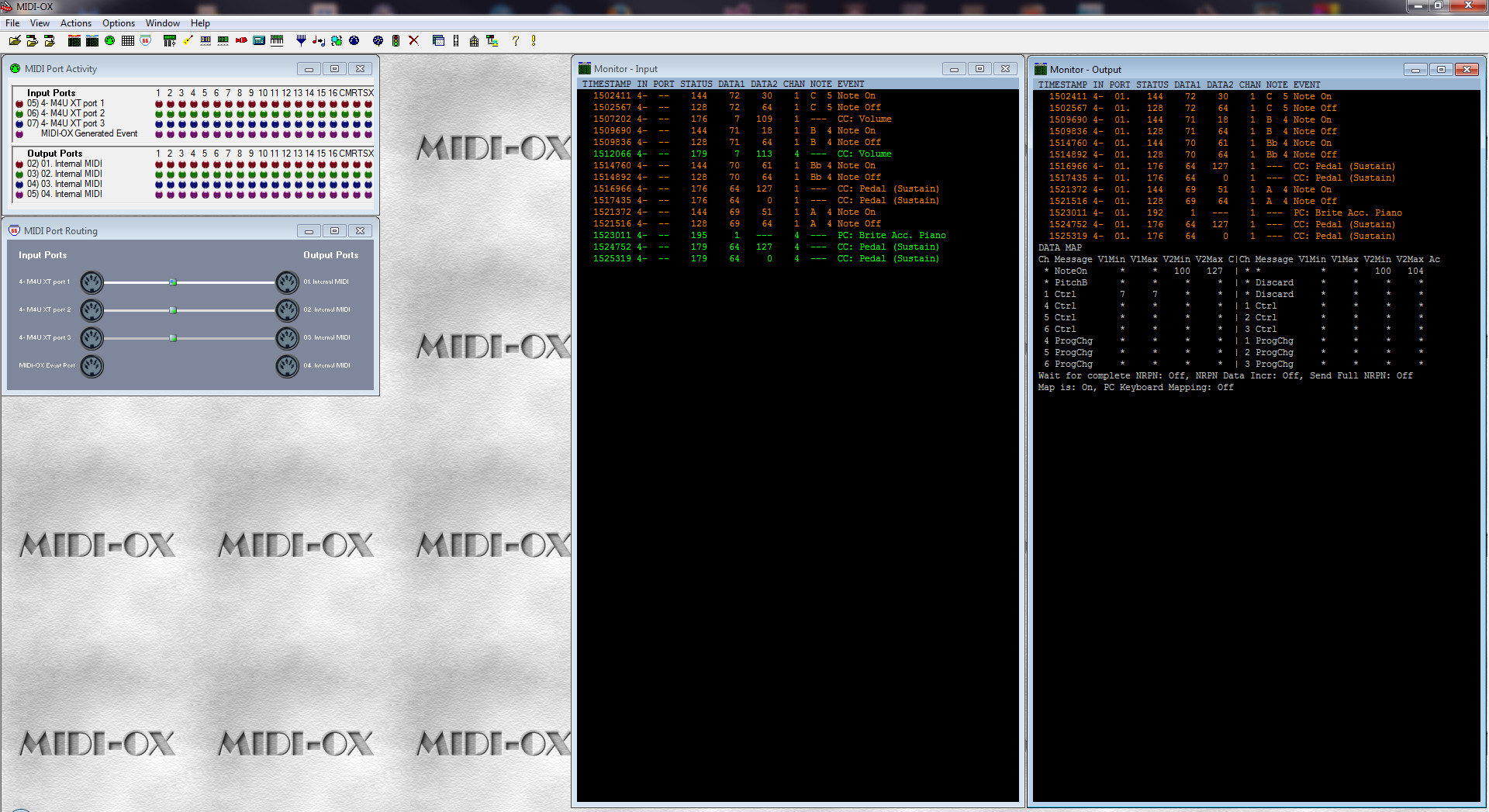Click 'DATA MAP' heading in Monitor - Output
The width and height of the screenshot is (1489, 812).
pyautogui.click(x=1059, y=248)
